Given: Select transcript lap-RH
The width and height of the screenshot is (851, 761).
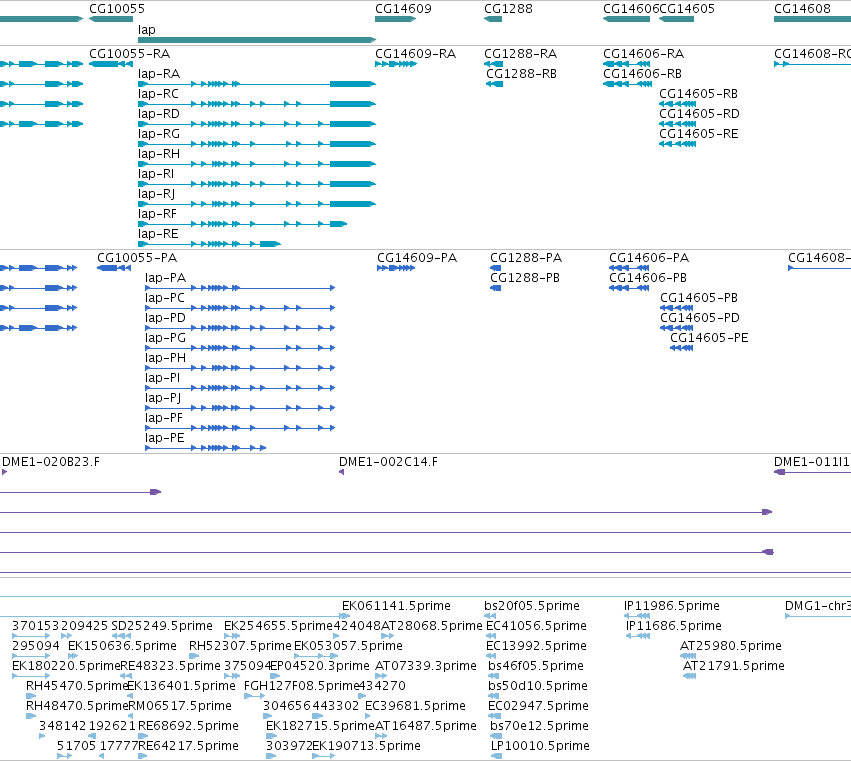Looking at the screenshot, I should tap(257, 164).
